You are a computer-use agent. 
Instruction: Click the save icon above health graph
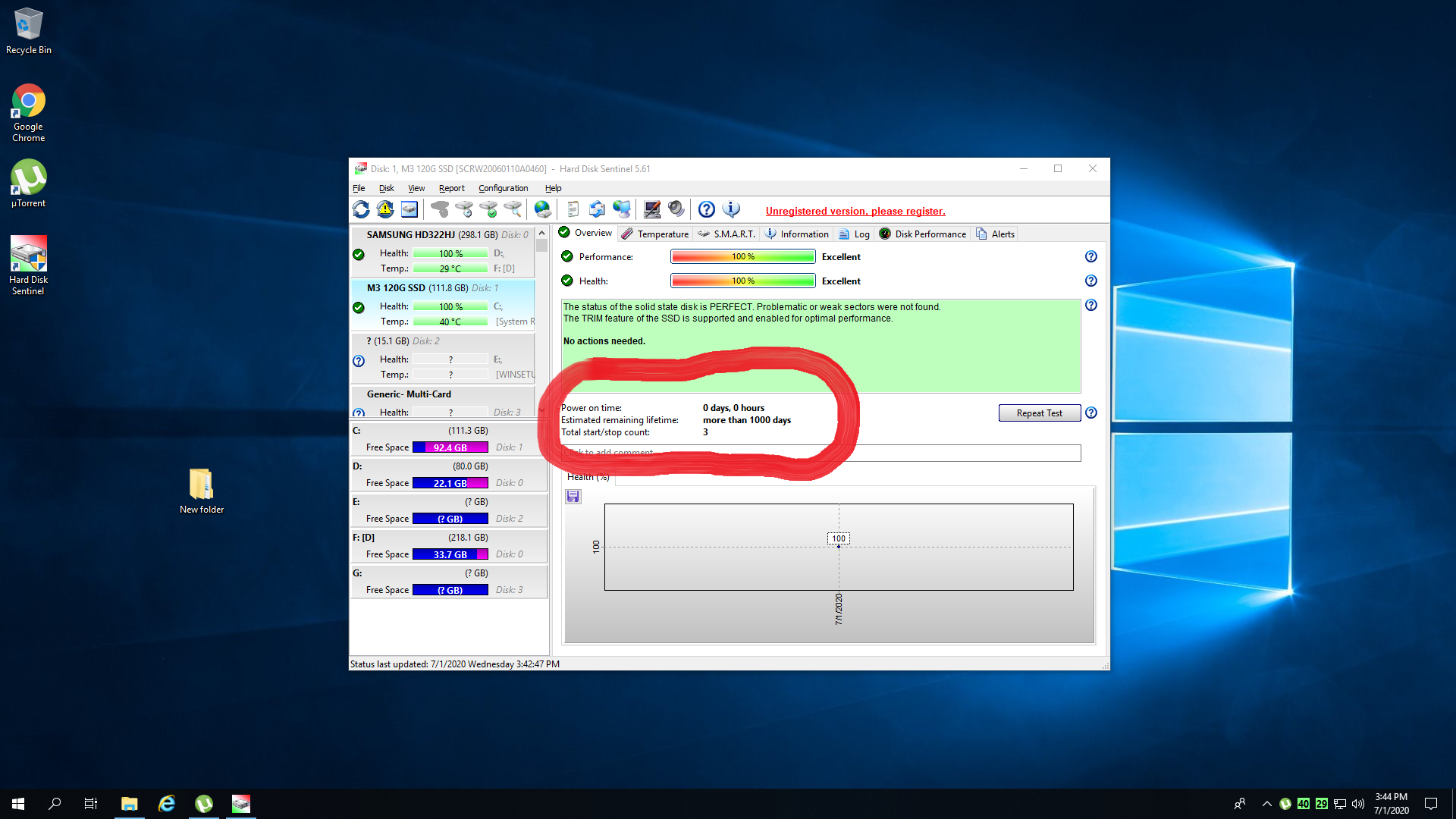click(x=573, y=497)
